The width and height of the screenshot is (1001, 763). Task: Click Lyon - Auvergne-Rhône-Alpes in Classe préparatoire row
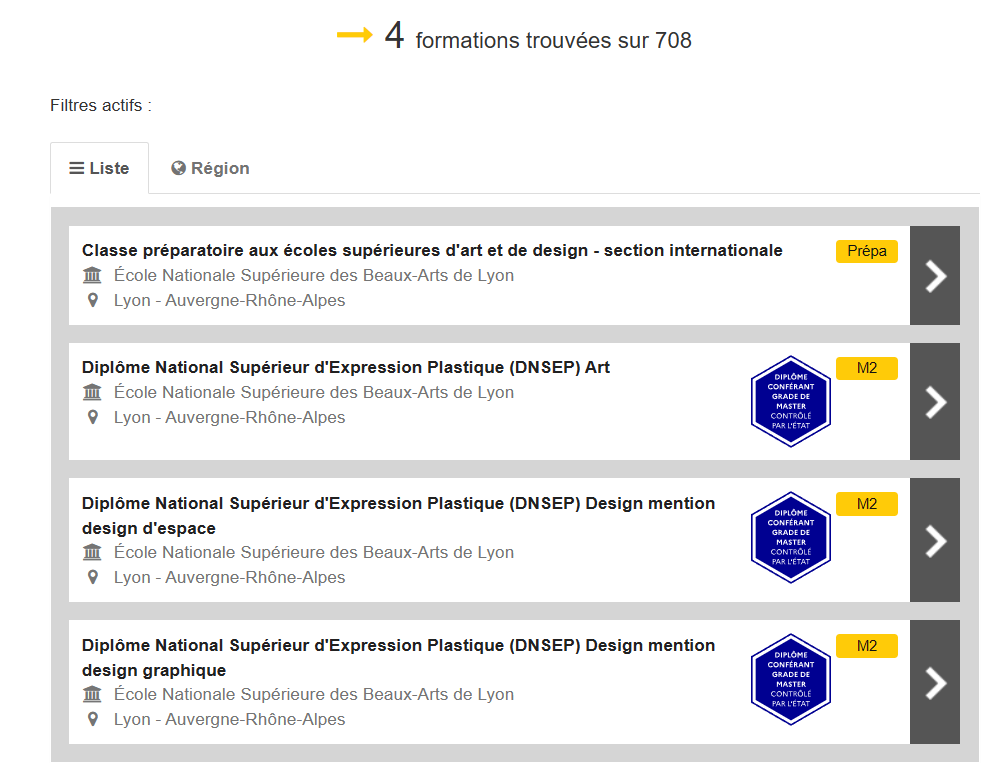230,300
